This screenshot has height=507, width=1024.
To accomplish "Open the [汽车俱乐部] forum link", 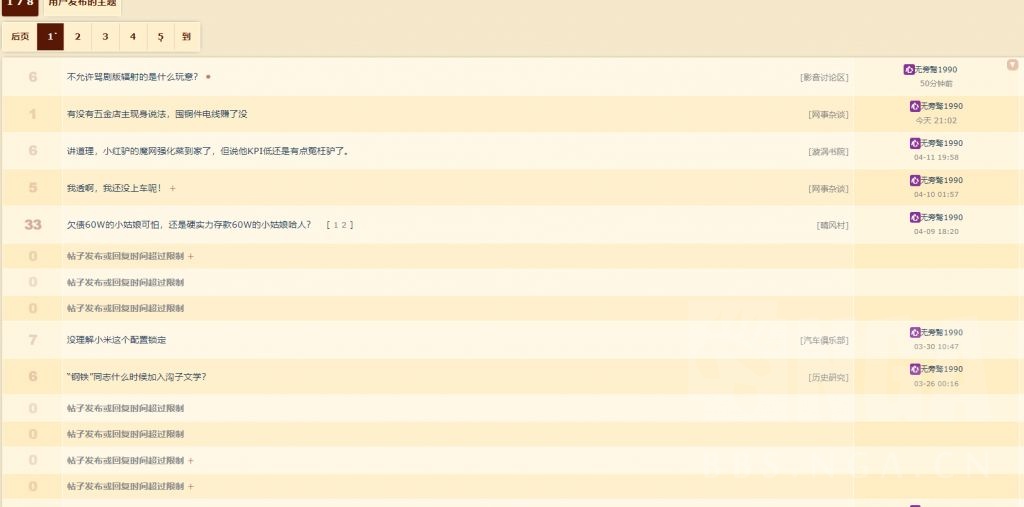I will pos(824,340).
